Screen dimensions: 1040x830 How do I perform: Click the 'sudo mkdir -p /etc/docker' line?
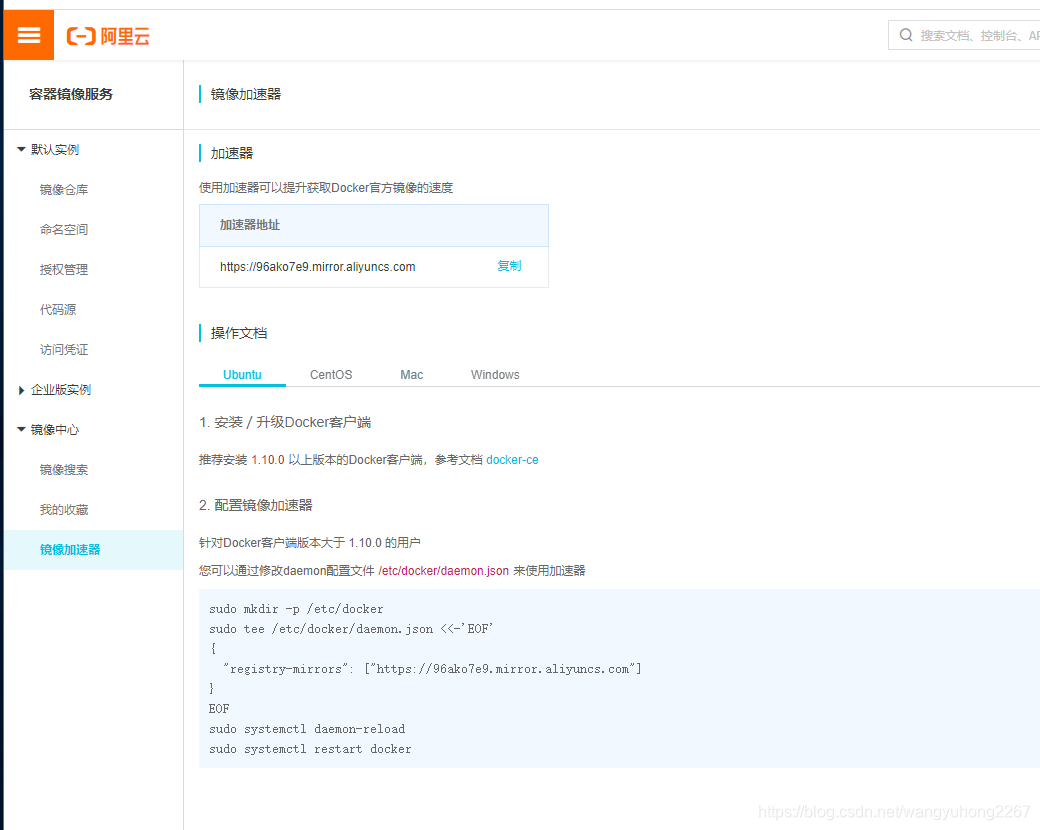296,609
